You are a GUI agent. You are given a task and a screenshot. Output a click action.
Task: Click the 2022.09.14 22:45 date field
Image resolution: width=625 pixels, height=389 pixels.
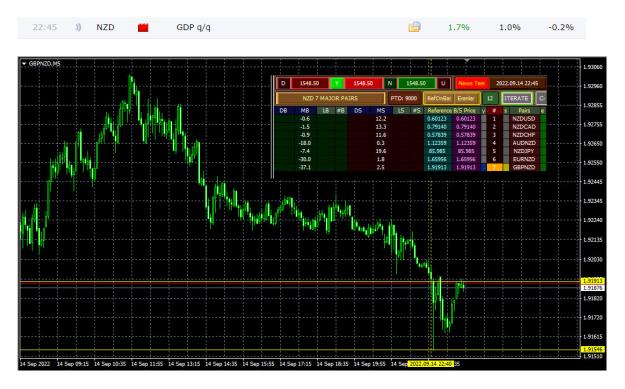click(517, 83)
